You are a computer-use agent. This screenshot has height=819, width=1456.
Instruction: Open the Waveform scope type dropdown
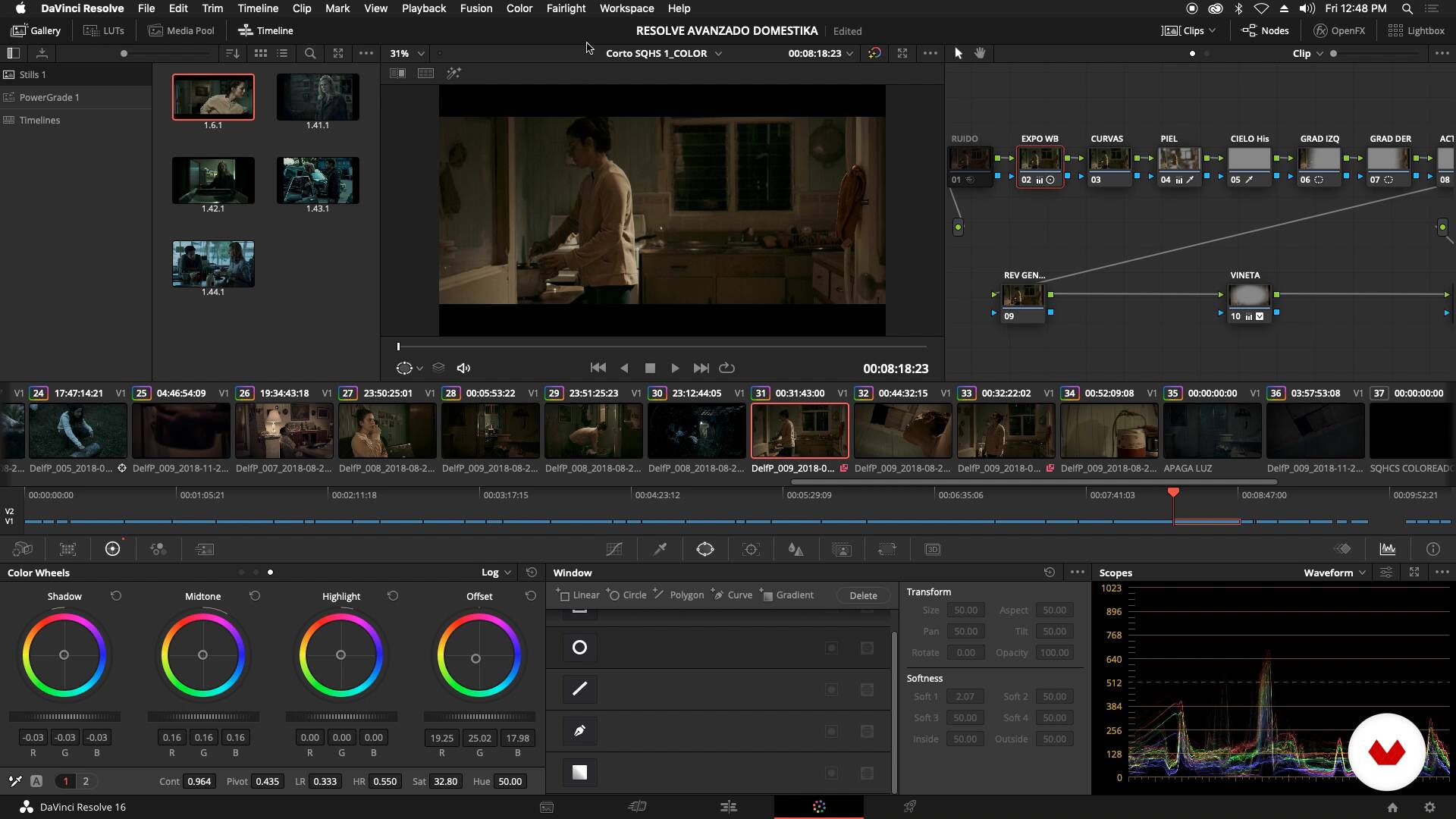point(1335,573)
